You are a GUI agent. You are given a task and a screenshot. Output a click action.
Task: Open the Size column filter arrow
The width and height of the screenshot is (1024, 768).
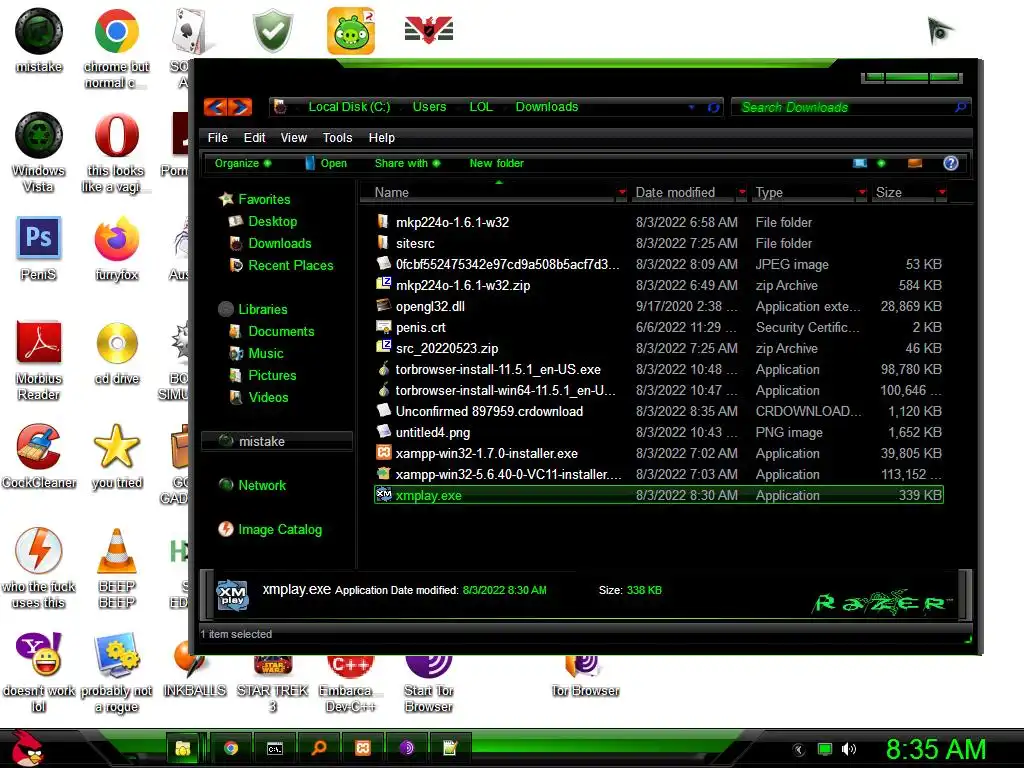pyautogui.click(x=942, y=192)
